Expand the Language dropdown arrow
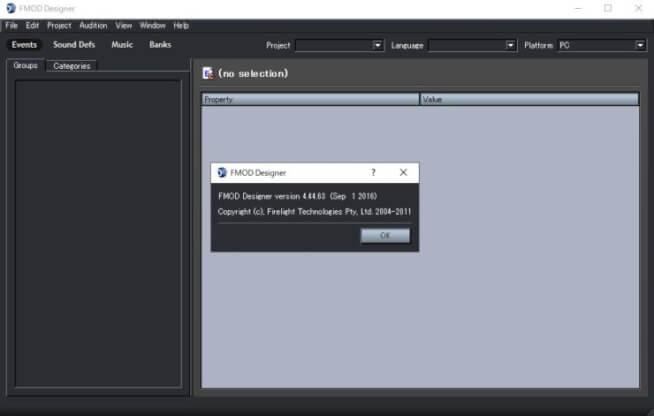This screenshot has height=416, width=654. point(510,45)
